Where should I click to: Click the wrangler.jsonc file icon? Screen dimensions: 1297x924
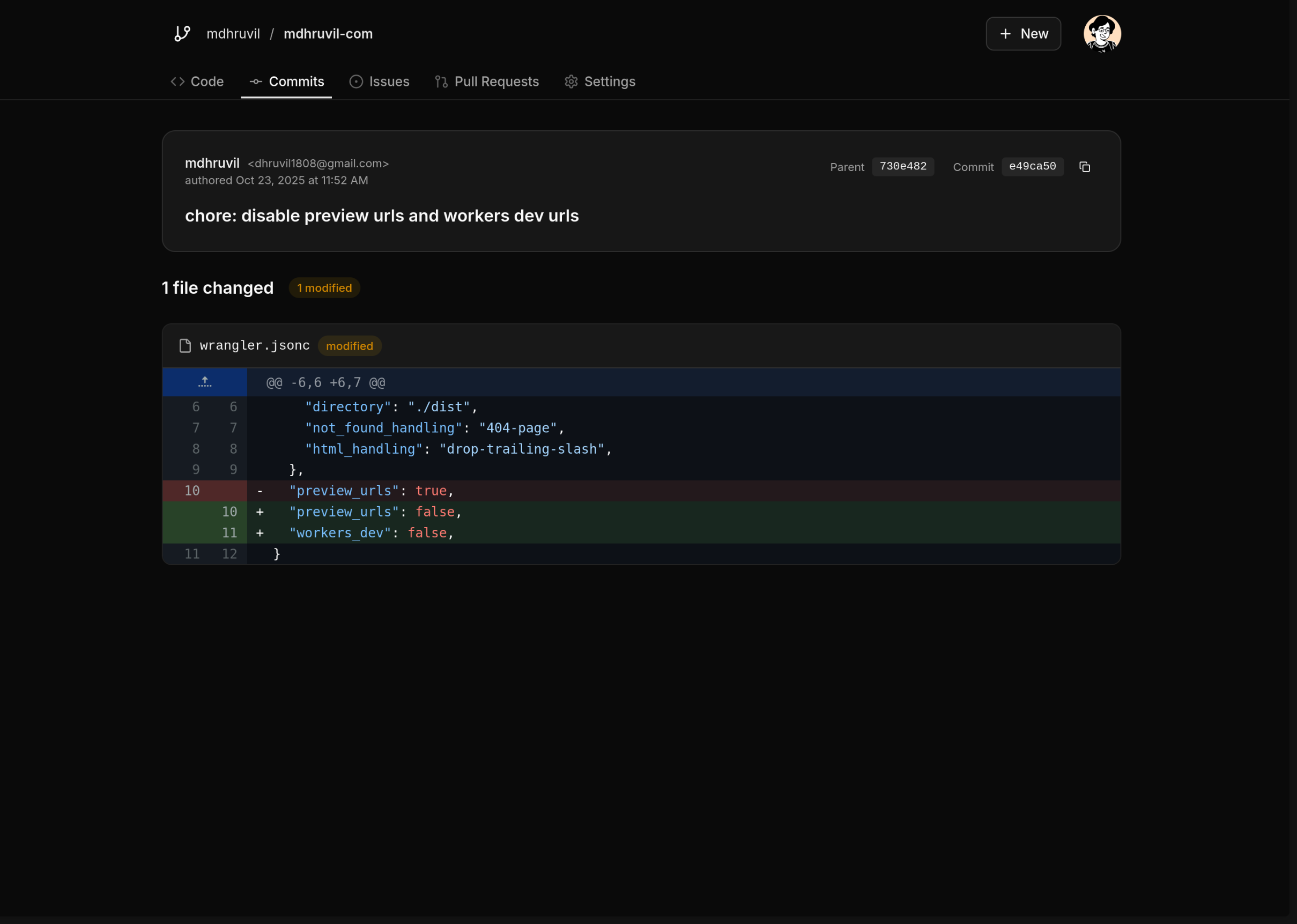[185, 346]
